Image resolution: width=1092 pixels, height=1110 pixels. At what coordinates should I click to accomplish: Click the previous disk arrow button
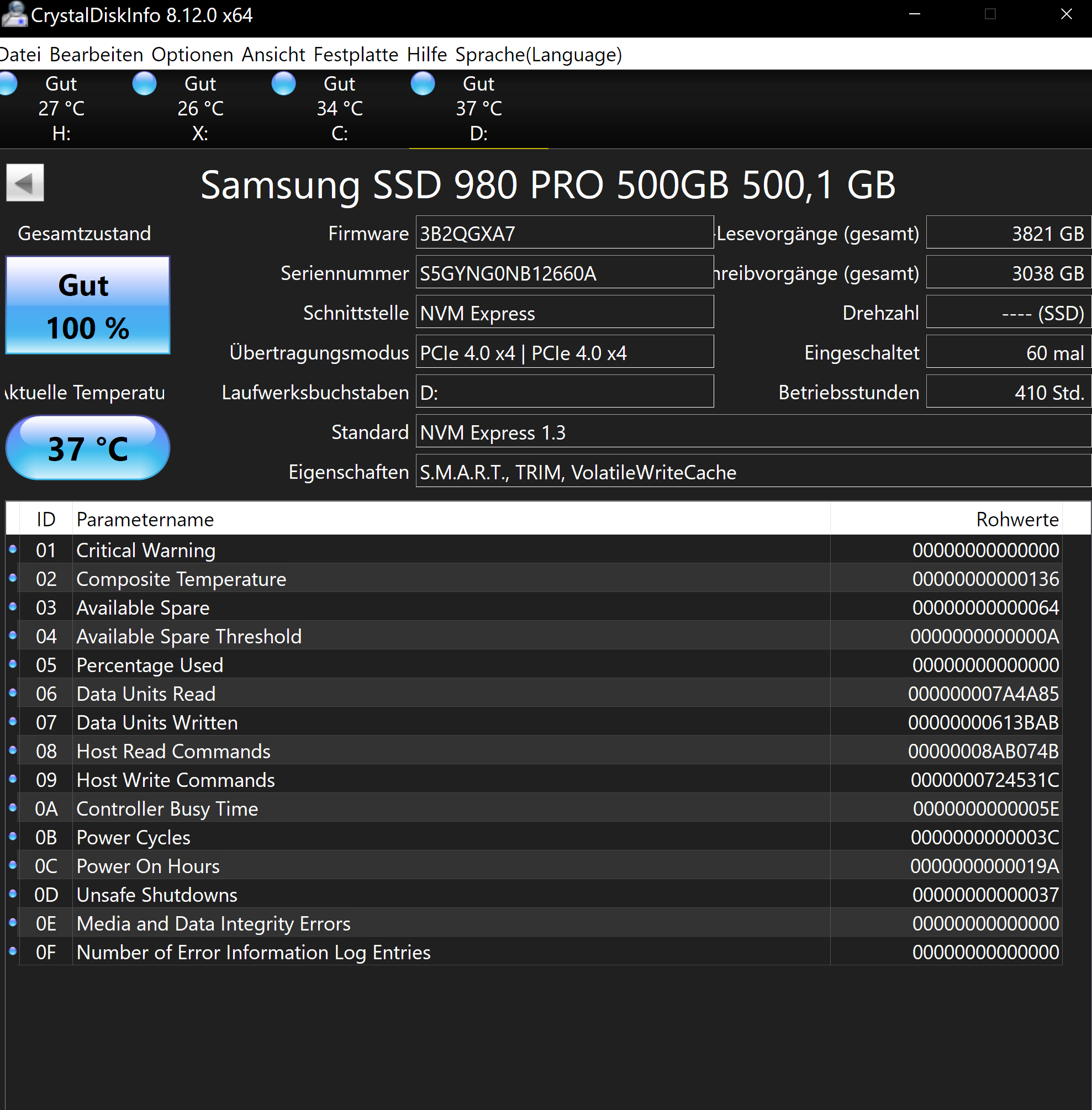click(25, 183)
